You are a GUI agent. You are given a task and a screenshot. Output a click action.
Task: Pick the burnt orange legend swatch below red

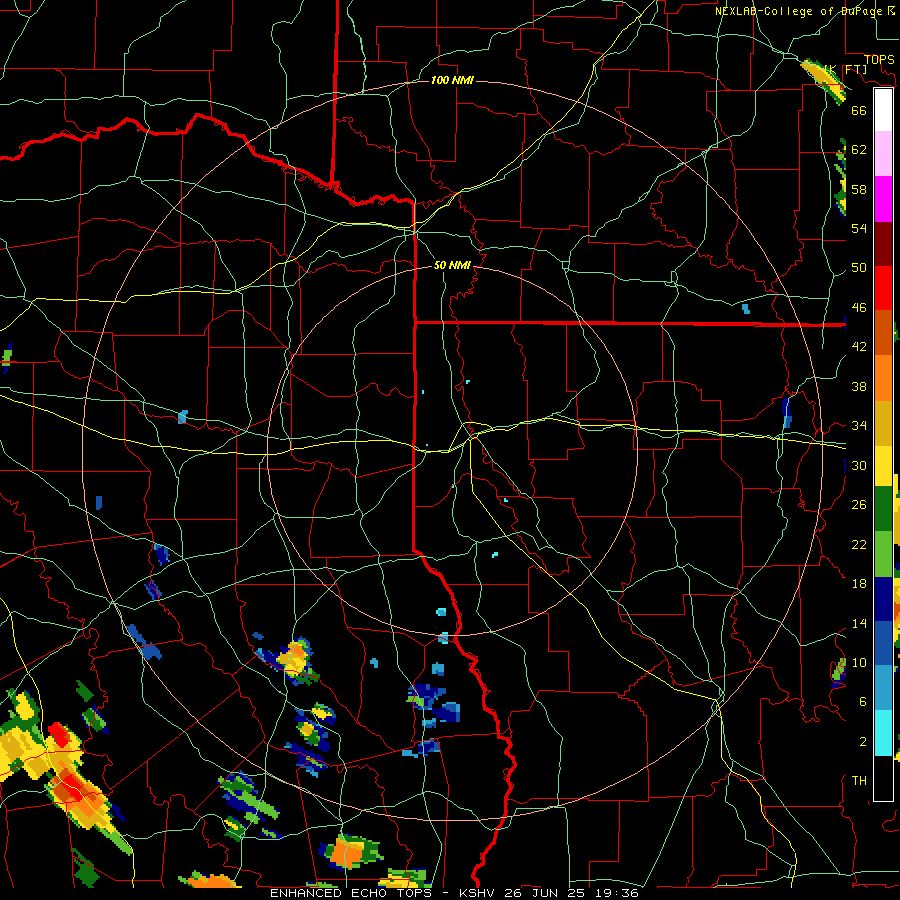coord(883,332)
